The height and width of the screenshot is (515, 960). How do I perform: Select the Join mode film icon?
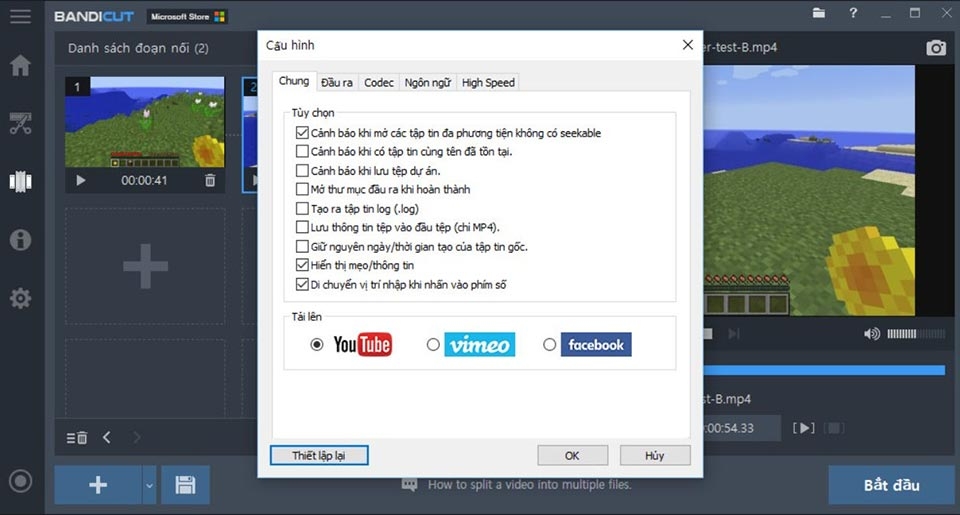pos(20,181)
